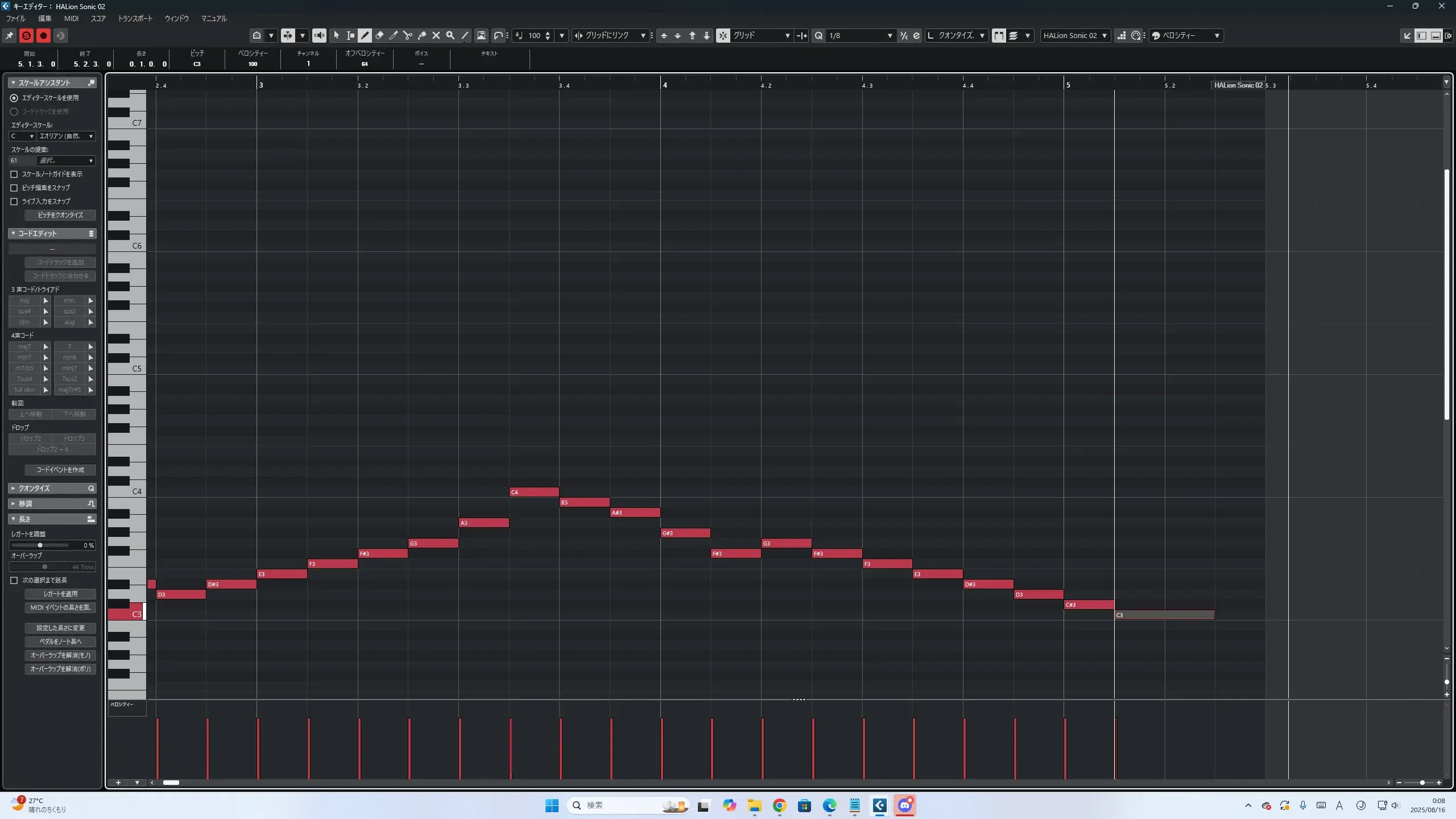Select the Mute tool

[x=436, y=35]
